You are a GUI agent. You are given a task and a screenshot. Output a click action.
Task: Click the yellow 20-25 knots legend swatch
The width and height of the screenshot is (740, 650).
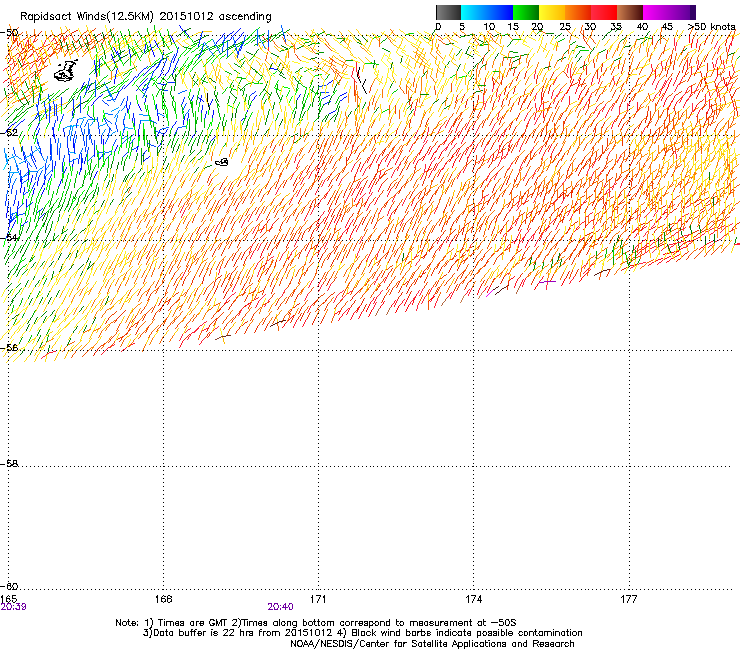coord(552,12)
